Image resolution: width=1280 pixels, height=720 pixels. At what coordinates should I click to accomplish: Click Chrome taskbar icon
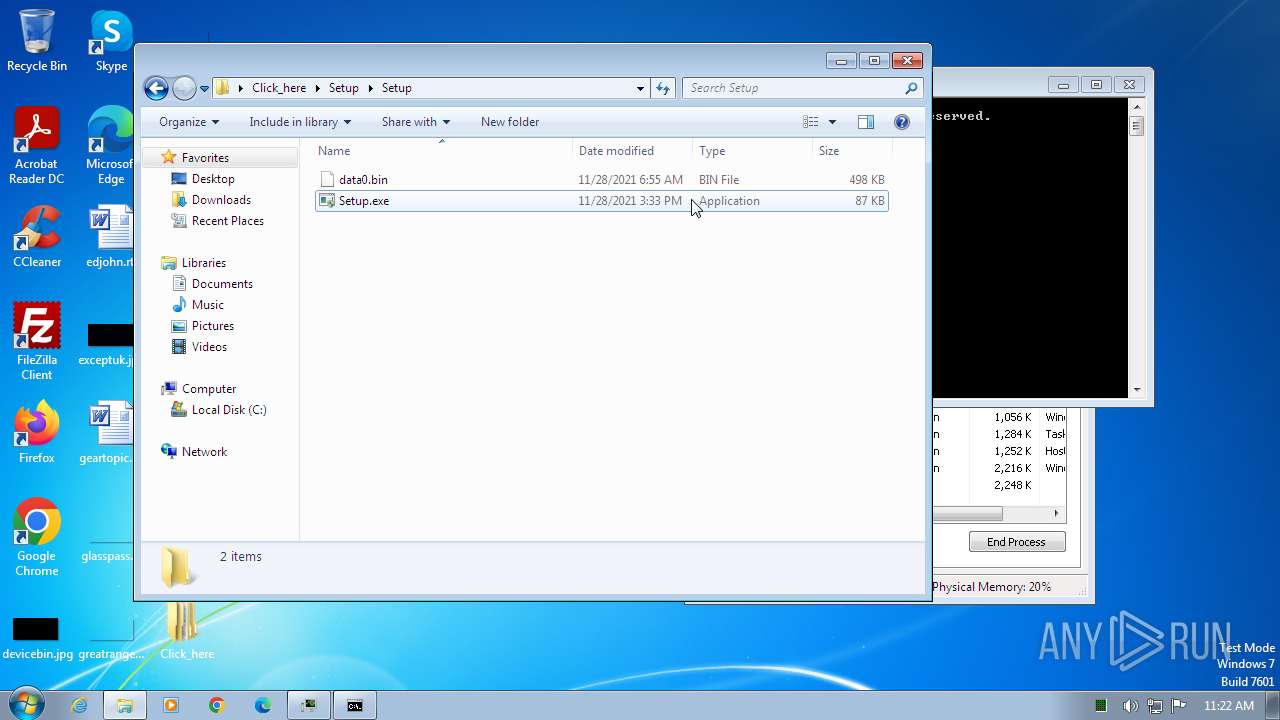(x=217, y=705)
